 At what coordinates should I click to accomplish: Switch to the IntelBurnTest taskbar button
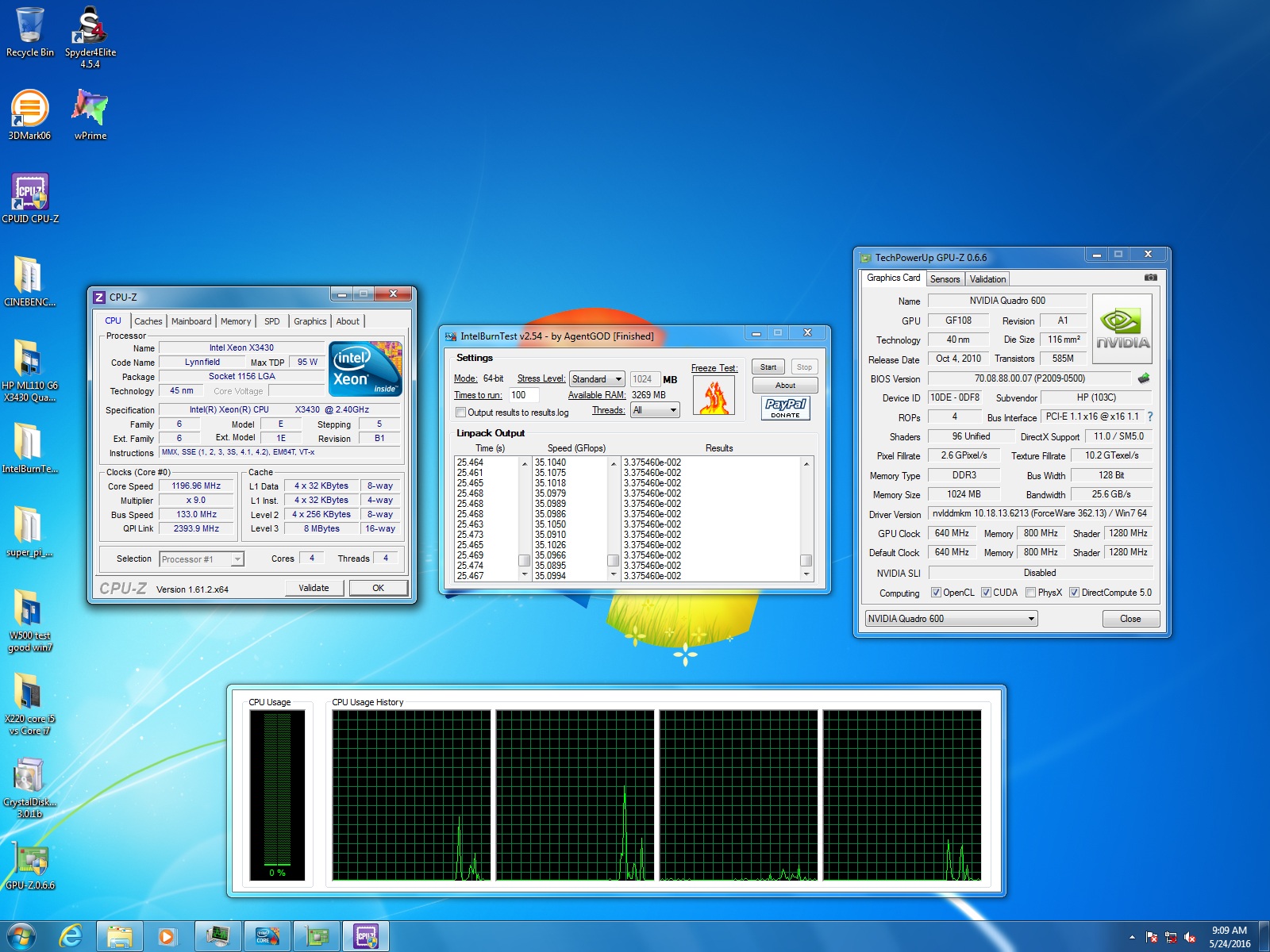(268, 937)
